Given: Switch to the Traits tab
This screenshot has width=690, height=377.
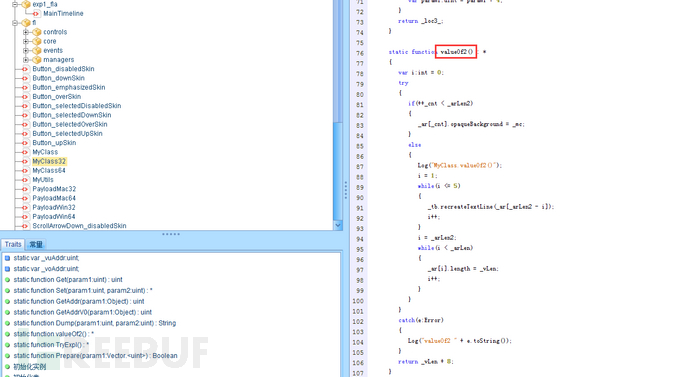Looking at the screenshot, I should (x=13, y=244).
